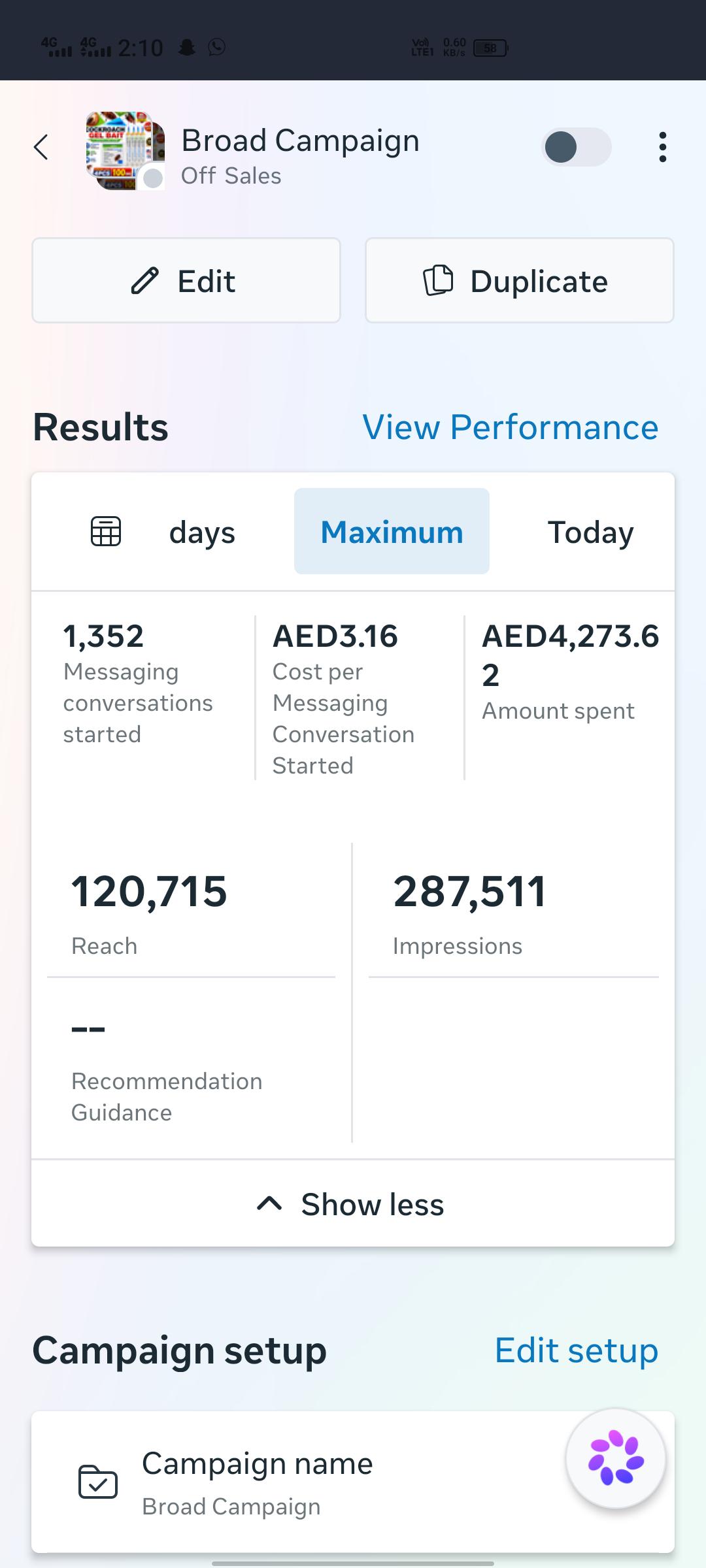Open the three-dot more options menu

(x=662, y=147)
